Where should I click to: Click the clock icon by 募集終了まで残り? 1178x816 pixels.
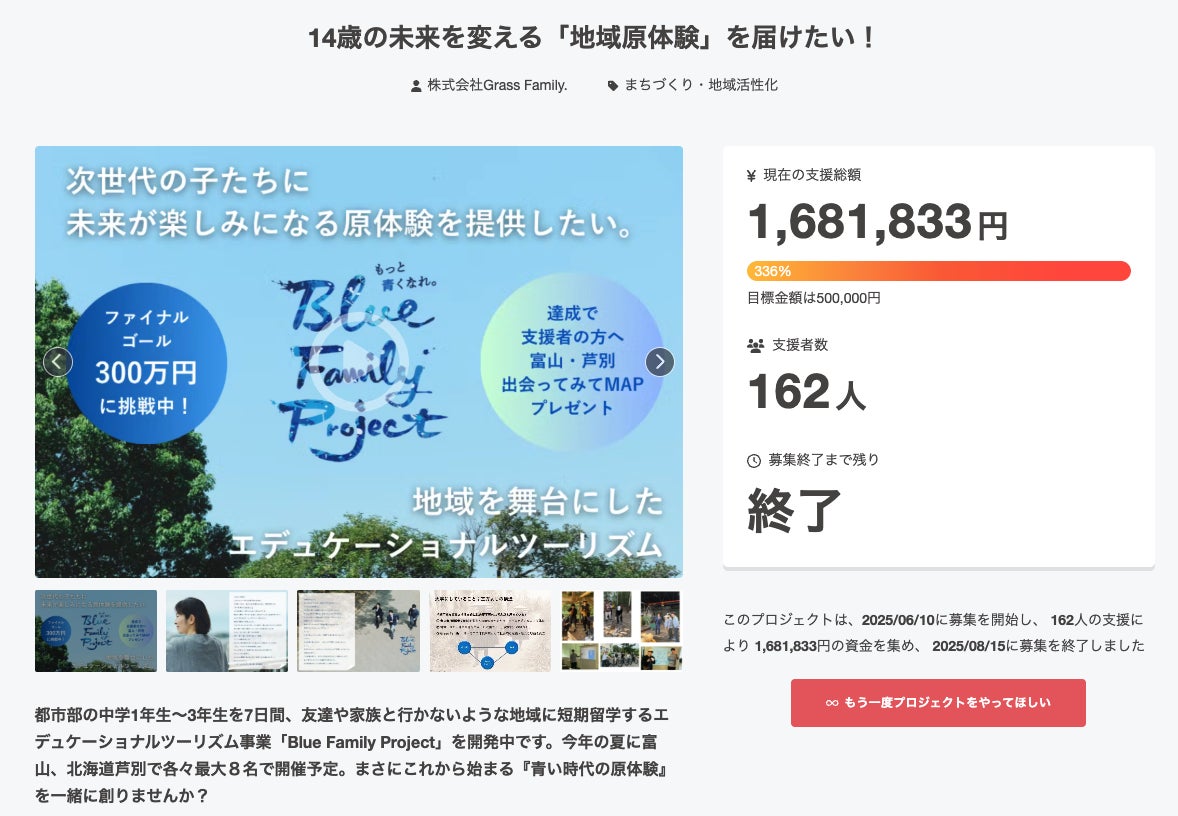(754, 460)
